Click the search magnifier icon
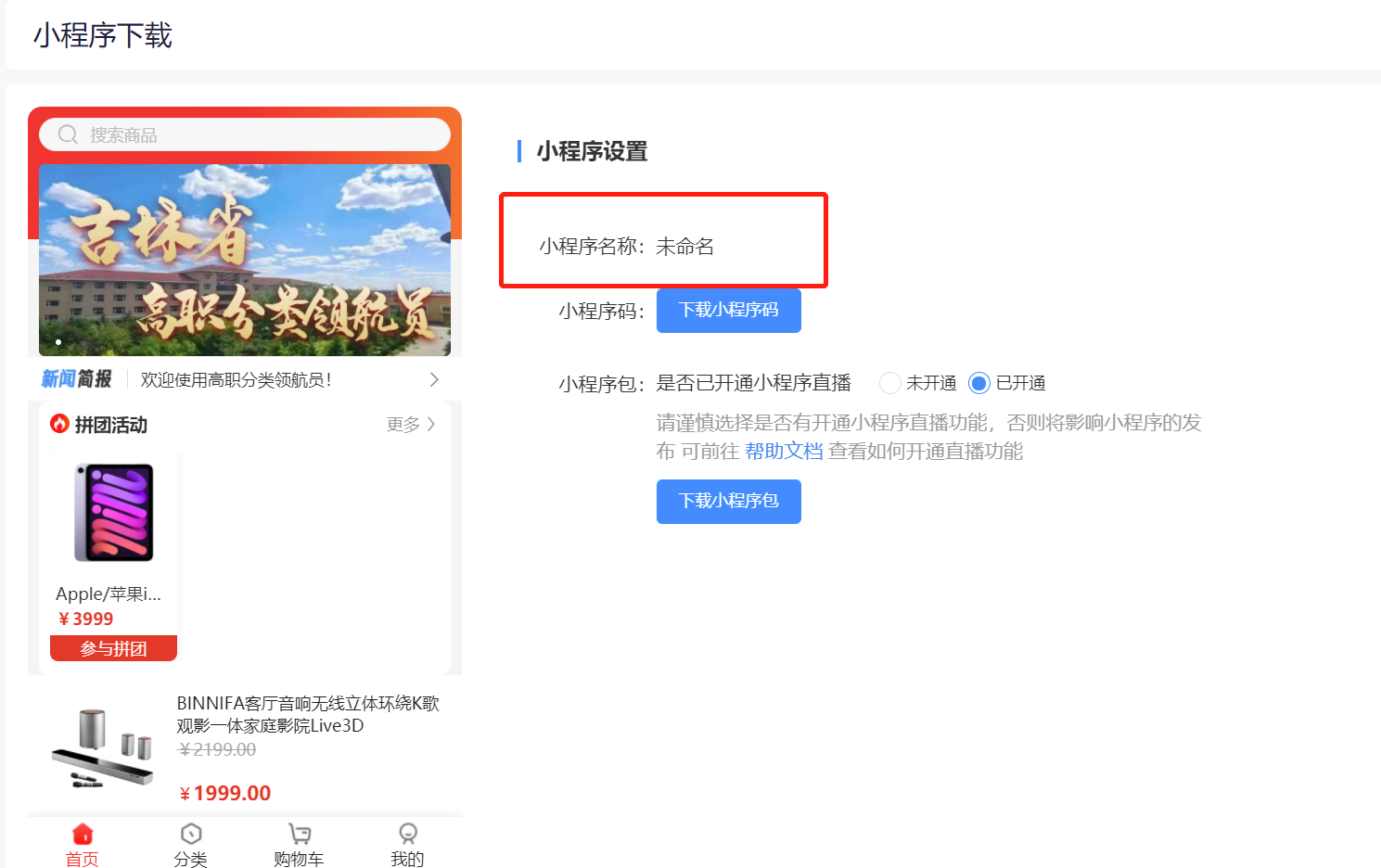 (68, 135)
